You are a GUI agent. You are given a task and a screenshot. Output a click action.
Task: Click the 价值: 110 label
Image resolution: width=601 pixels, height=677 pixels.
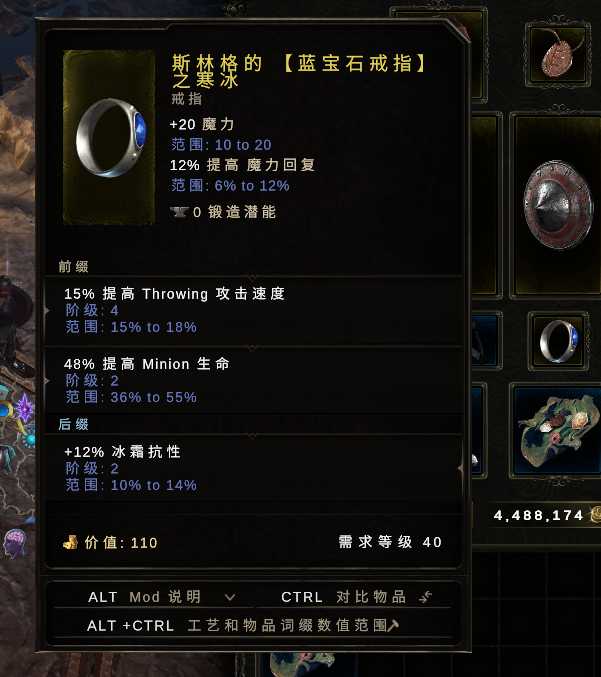pyautogui.click(x=120, y=543)
